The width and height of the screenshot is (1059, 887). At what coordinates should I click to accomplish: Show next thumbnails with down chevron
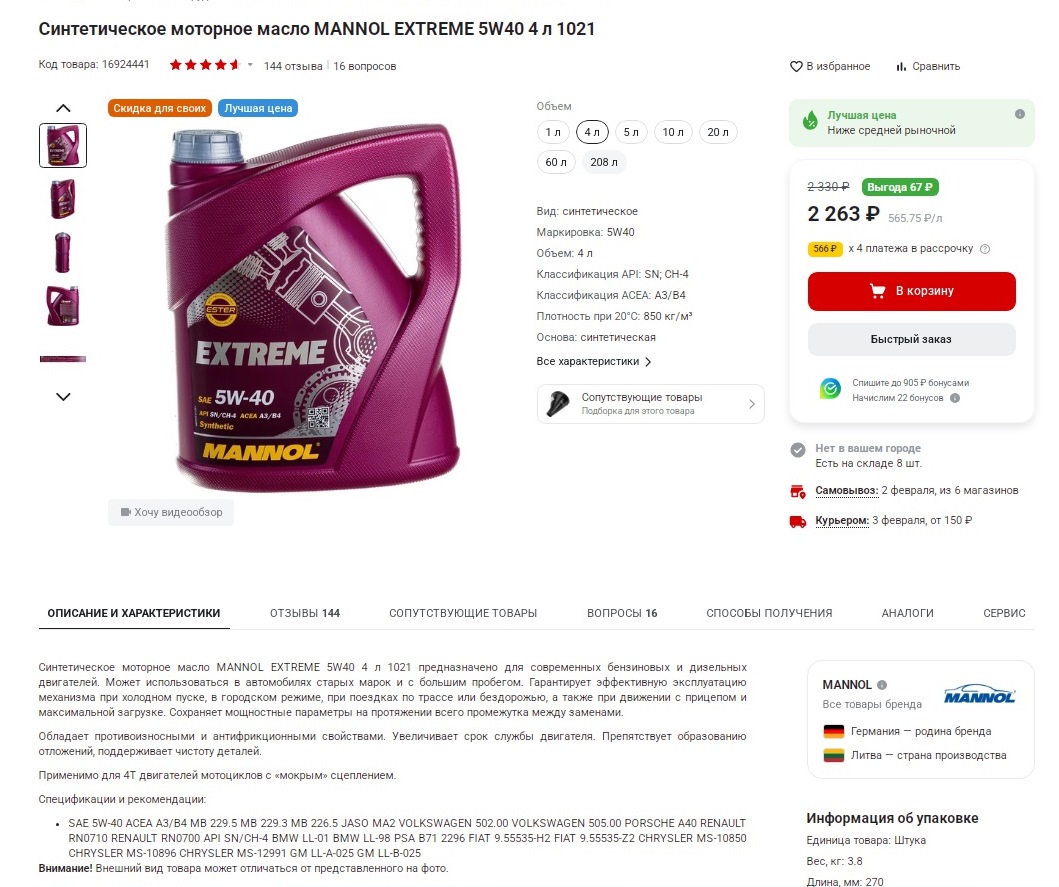coord(63,397)
